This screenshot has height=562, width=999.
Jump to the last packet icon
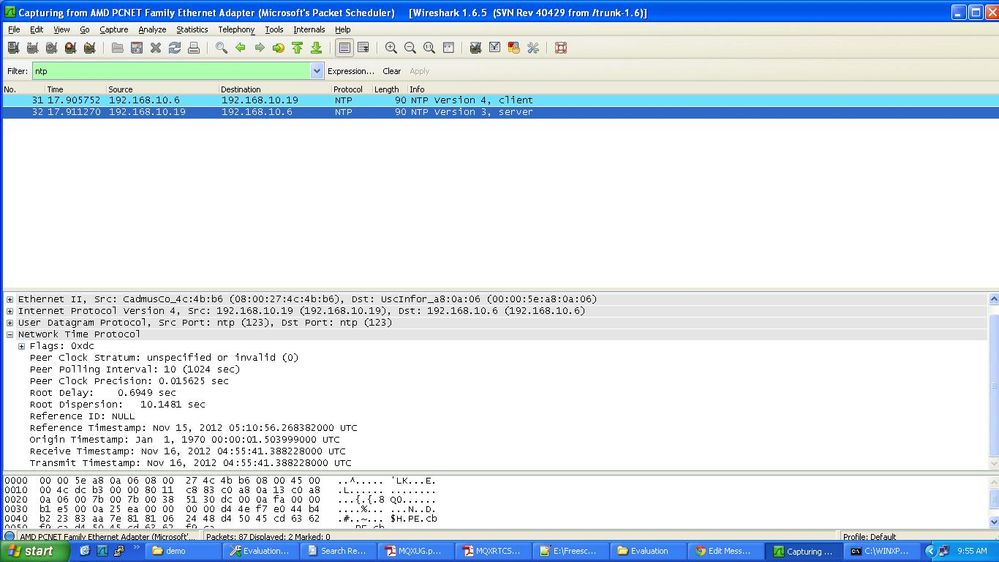(x=317, y=48)
